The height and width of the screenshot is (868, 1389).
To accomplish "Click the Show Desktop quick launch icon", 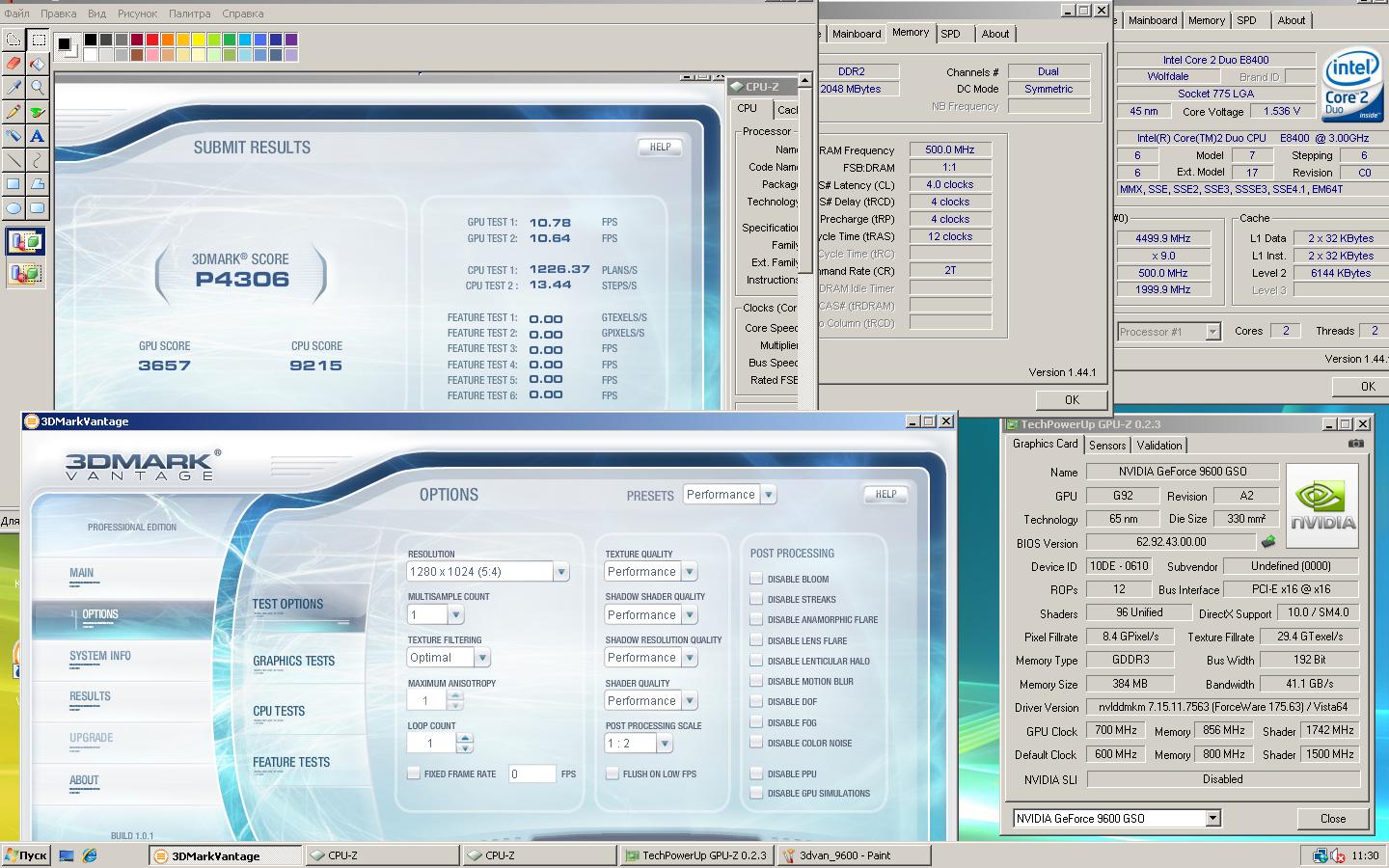I will click(67, 854).
